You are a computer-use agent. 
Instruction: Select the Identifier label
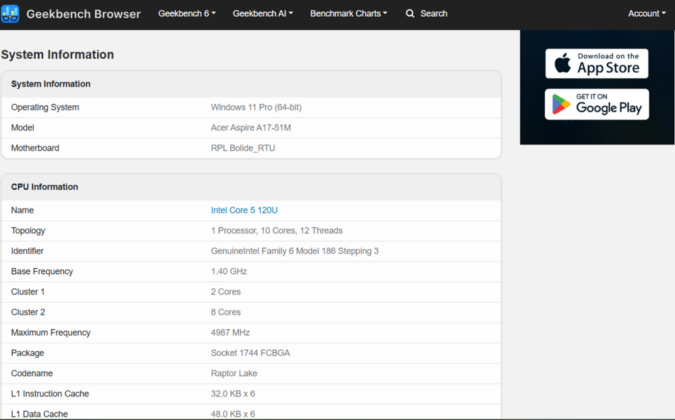pyautogui.click(x=27, y=251)
